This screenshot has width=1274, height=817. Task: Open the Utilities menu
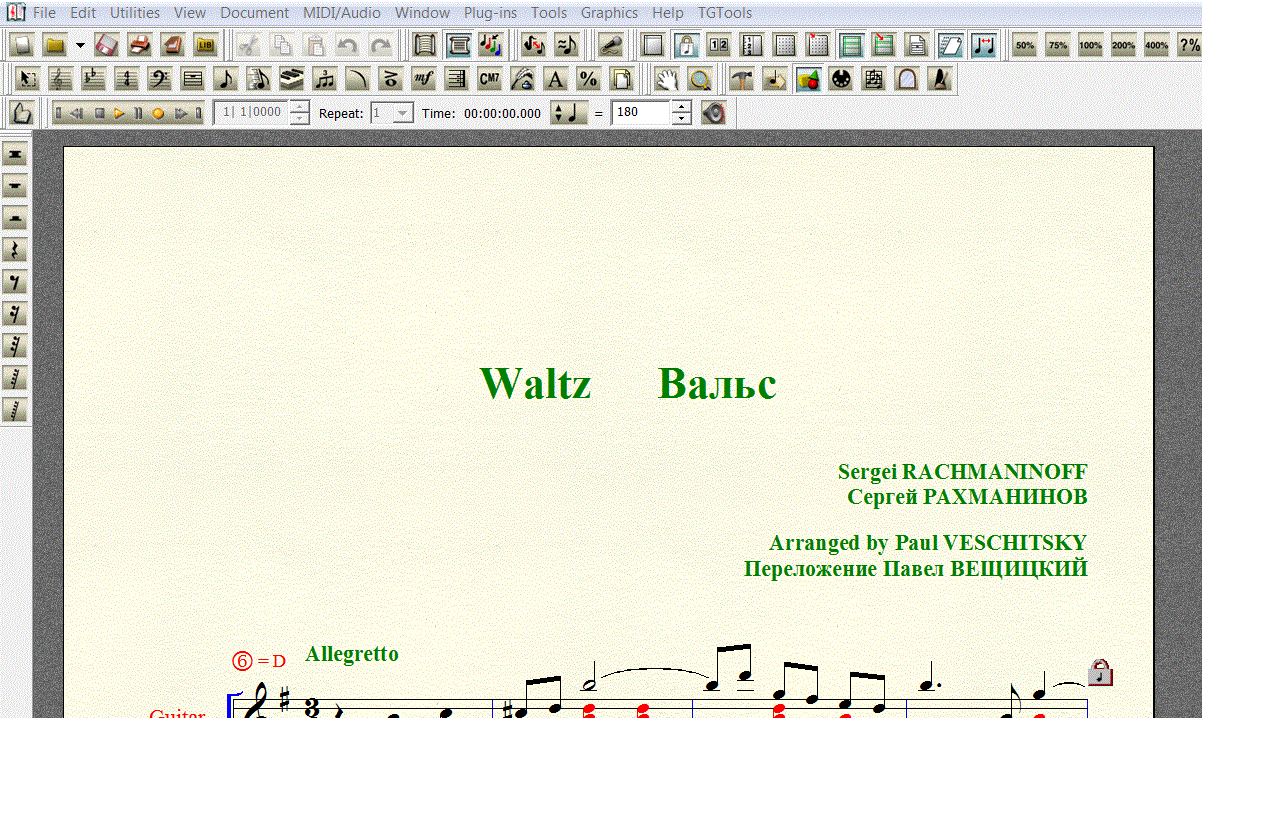[135, 13]
